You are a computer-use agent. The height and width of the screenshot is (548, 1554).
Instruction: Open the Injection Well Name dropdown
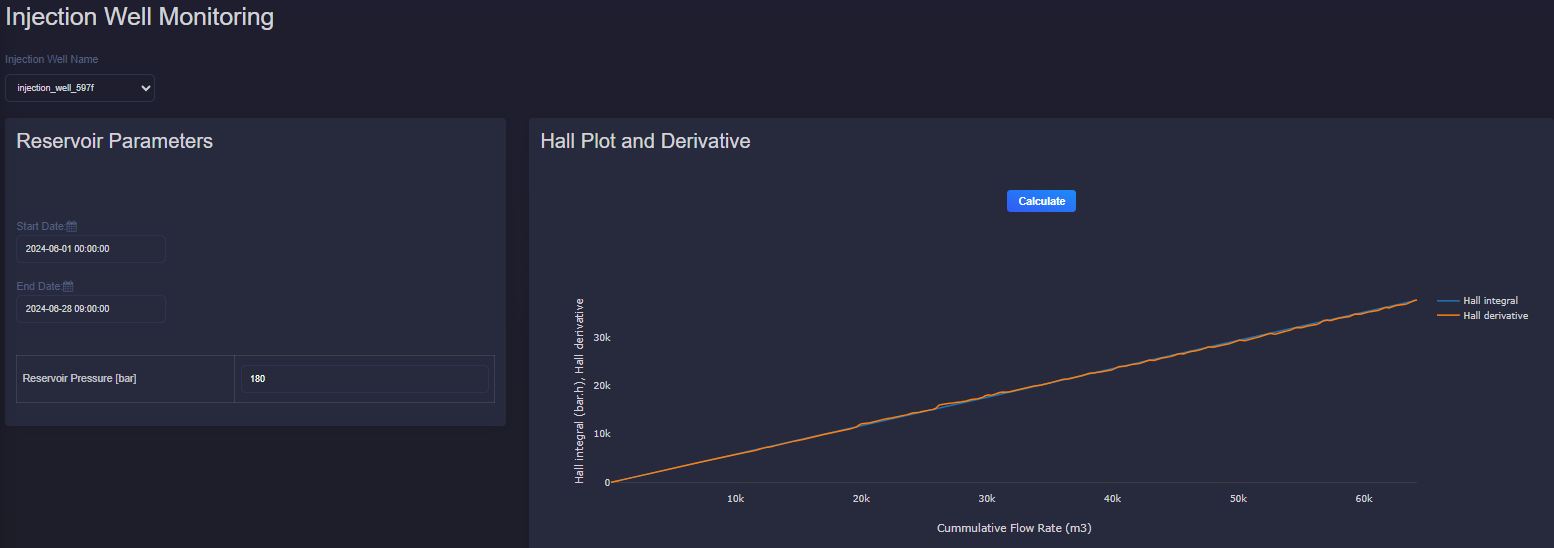pyautogui.click(x=80, y=88)
